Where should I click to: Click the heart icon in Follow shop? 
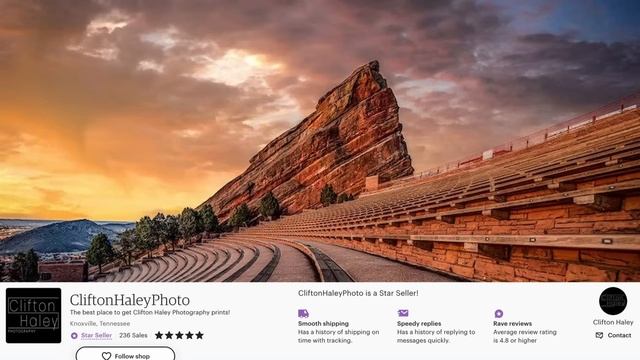tap(107, 356)
